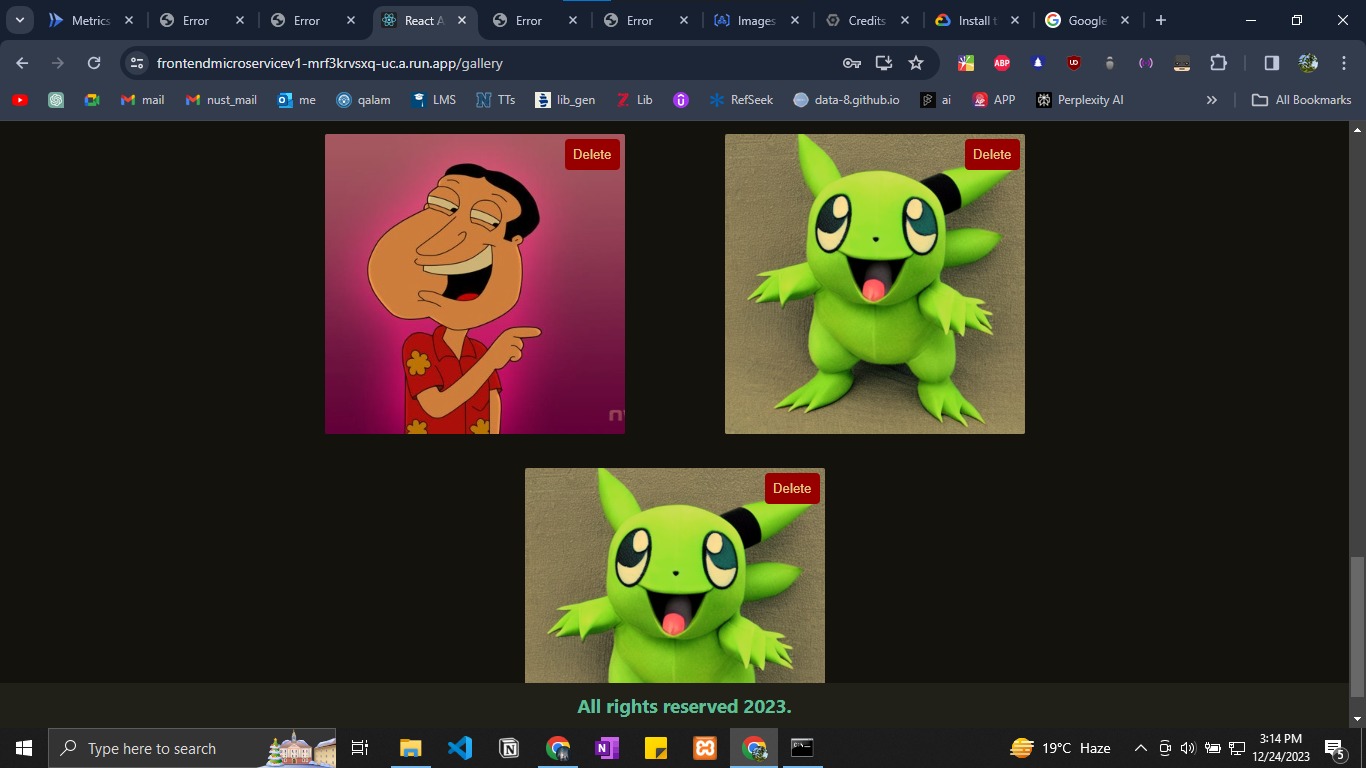The height and width of the screenshot is (768, 1366).
Task: Open the mail Gmail bookmark
Action: pyautogui.click(x=142, y=100)
